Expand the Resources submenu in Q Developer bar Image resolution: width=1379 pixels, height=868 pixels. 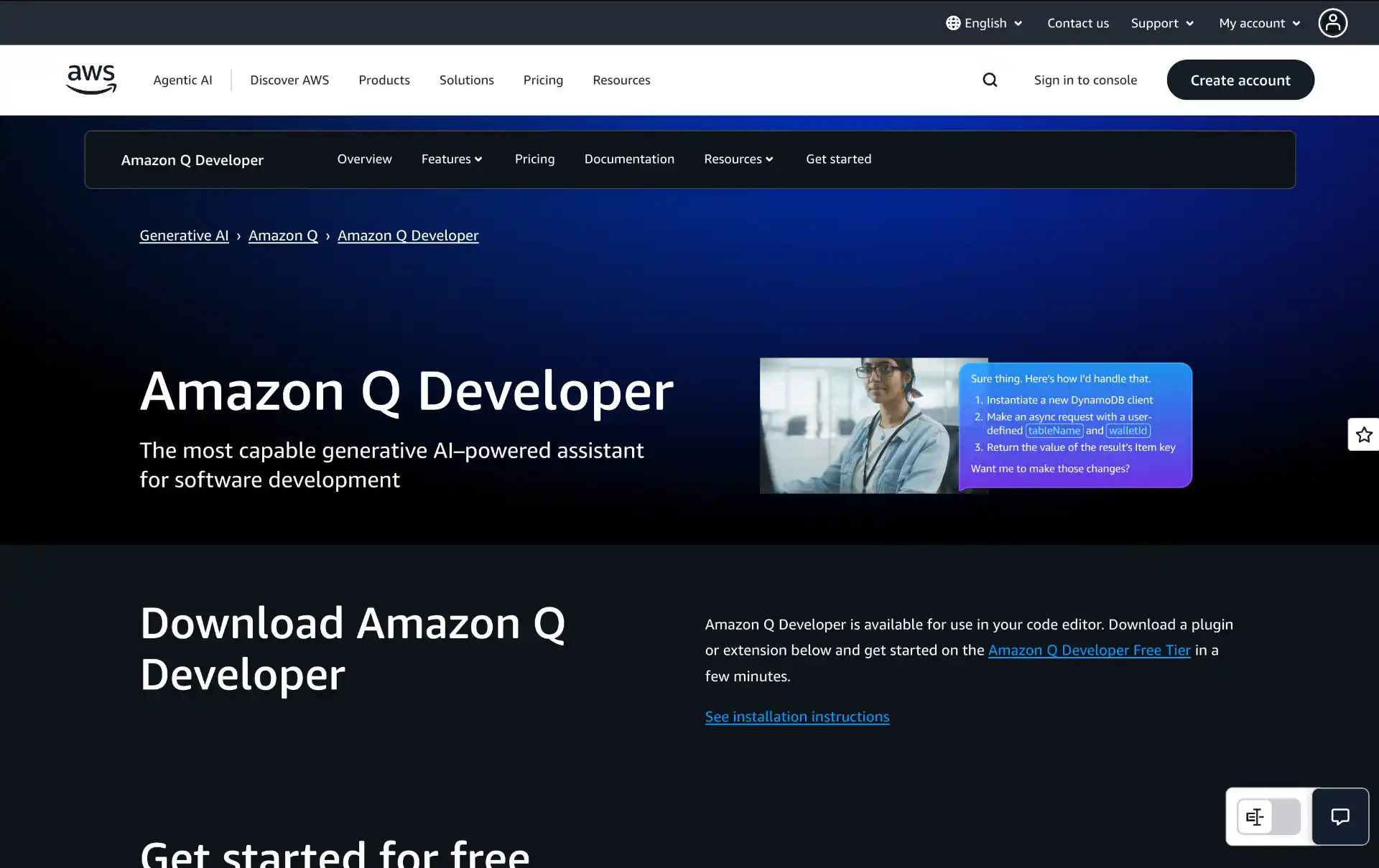(x=738, y=159)
